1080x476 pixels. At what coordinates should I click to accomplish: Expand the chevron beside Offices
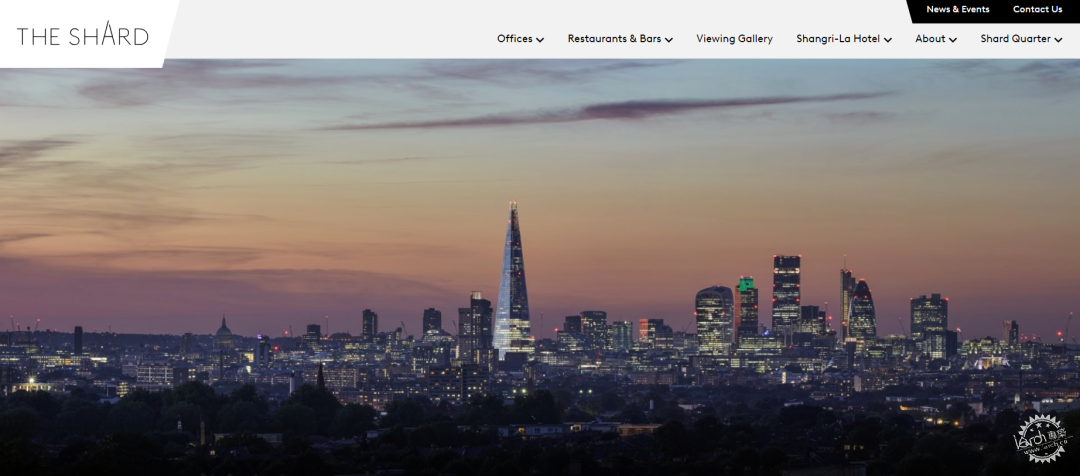click(x=540, y=40)
